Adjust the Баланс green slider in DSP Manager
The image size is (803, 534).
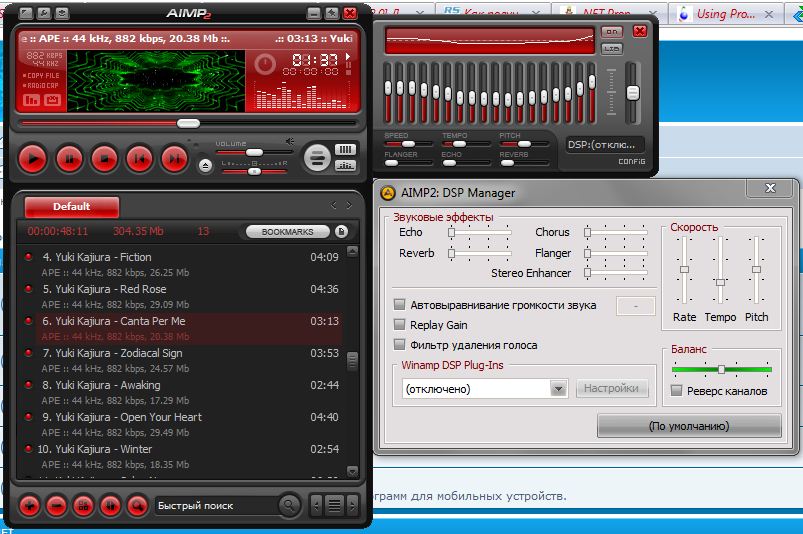(x=722, y=369)
